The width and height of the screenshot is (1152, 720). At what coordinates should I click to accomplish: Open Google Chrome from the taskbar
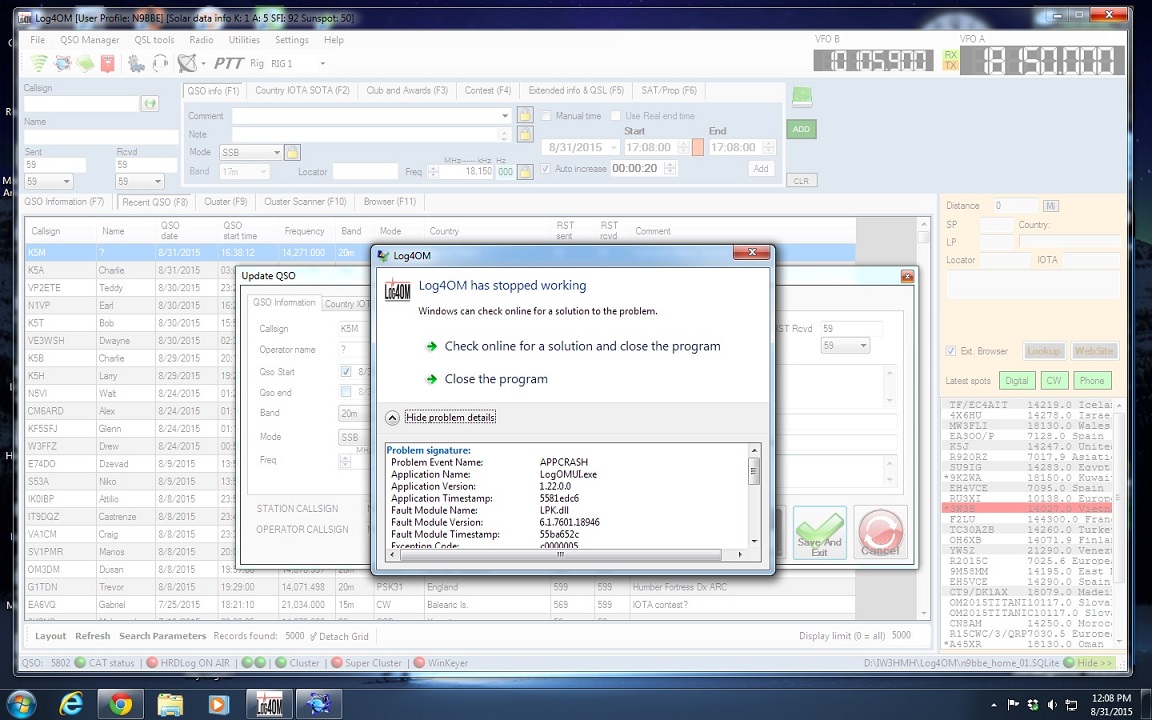pos(120,704)
